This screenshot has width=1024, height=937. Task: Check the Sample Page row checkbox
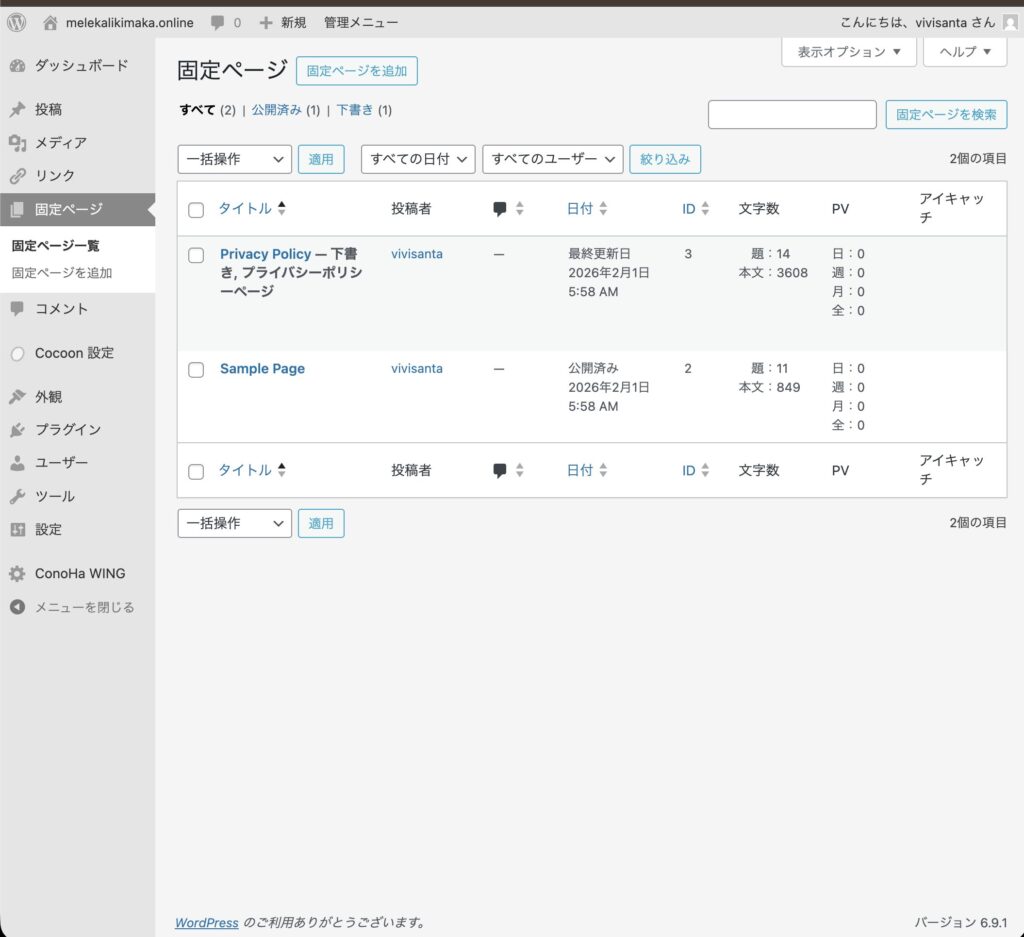tap(196, 370)
